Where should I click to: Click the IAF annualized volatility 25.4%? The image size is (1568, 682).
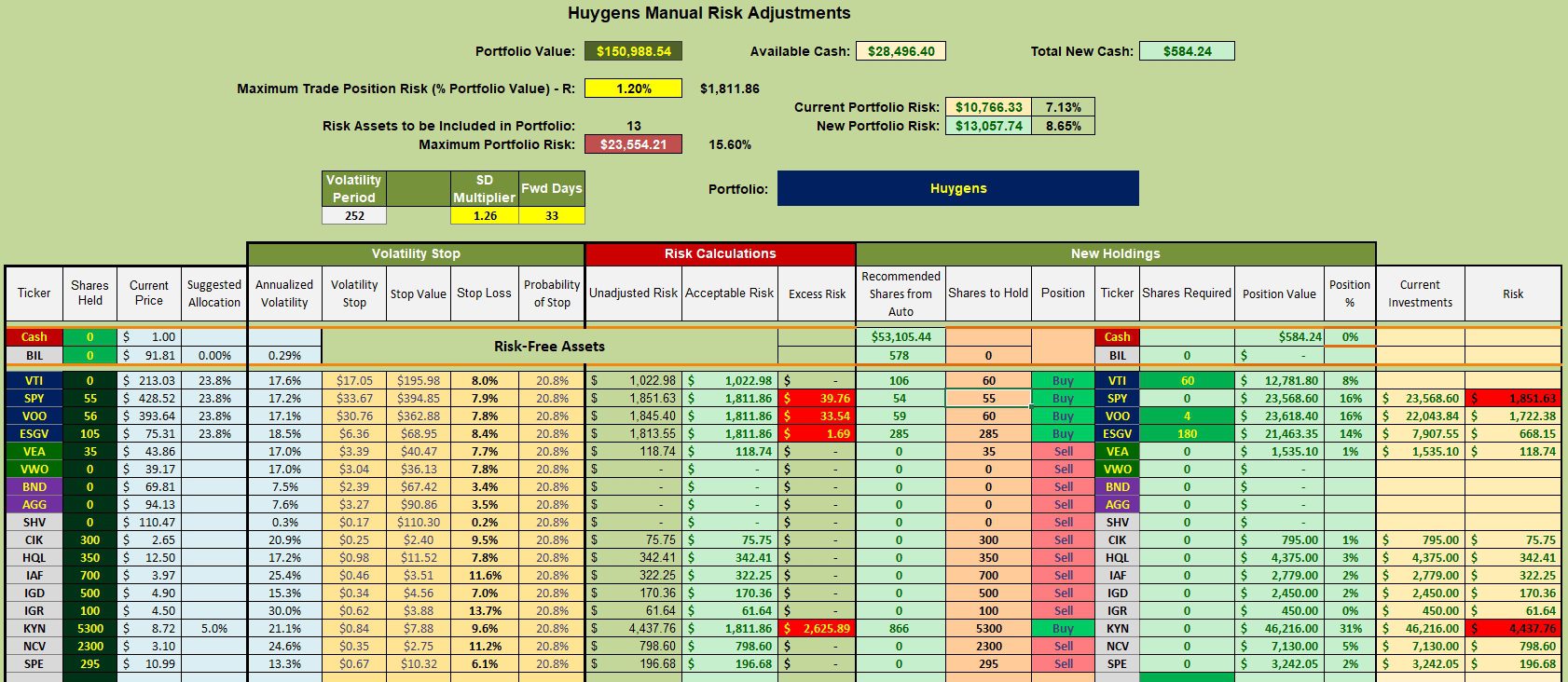pyautogui.click(x=284, y=575)
